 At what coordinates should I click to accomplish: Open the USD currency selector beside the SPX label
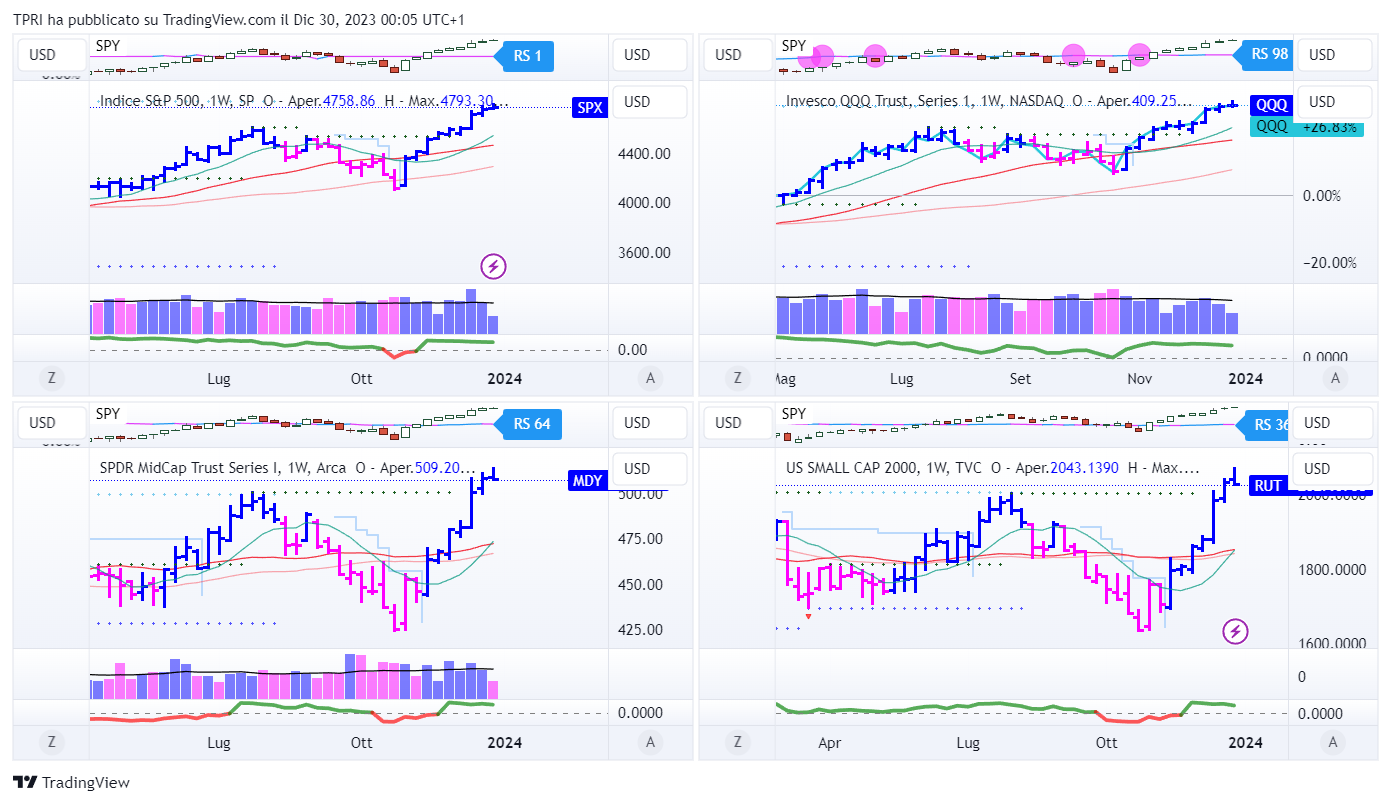click(x=649, y=102)
